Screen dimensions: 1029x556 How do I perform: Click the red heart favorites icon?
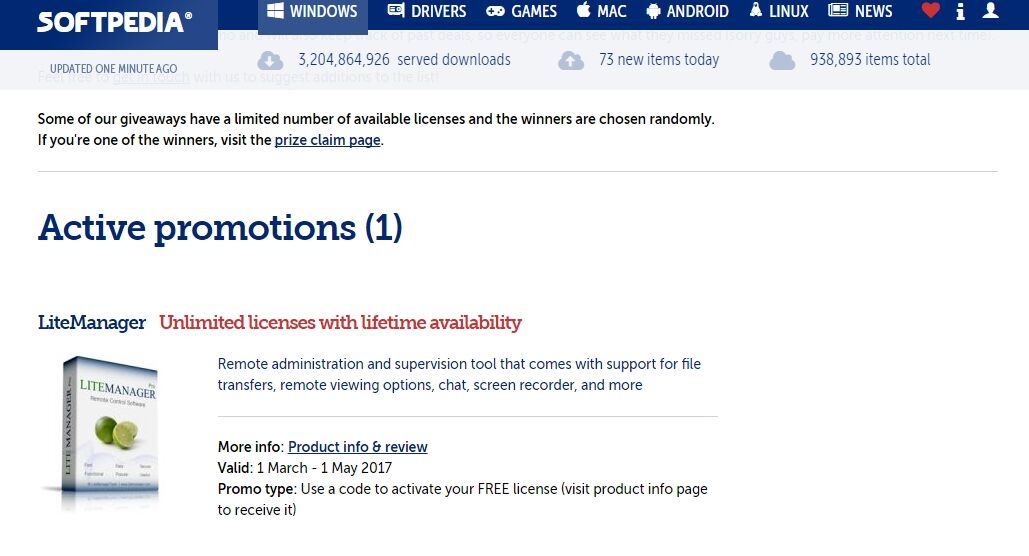[x=931, y=11]
